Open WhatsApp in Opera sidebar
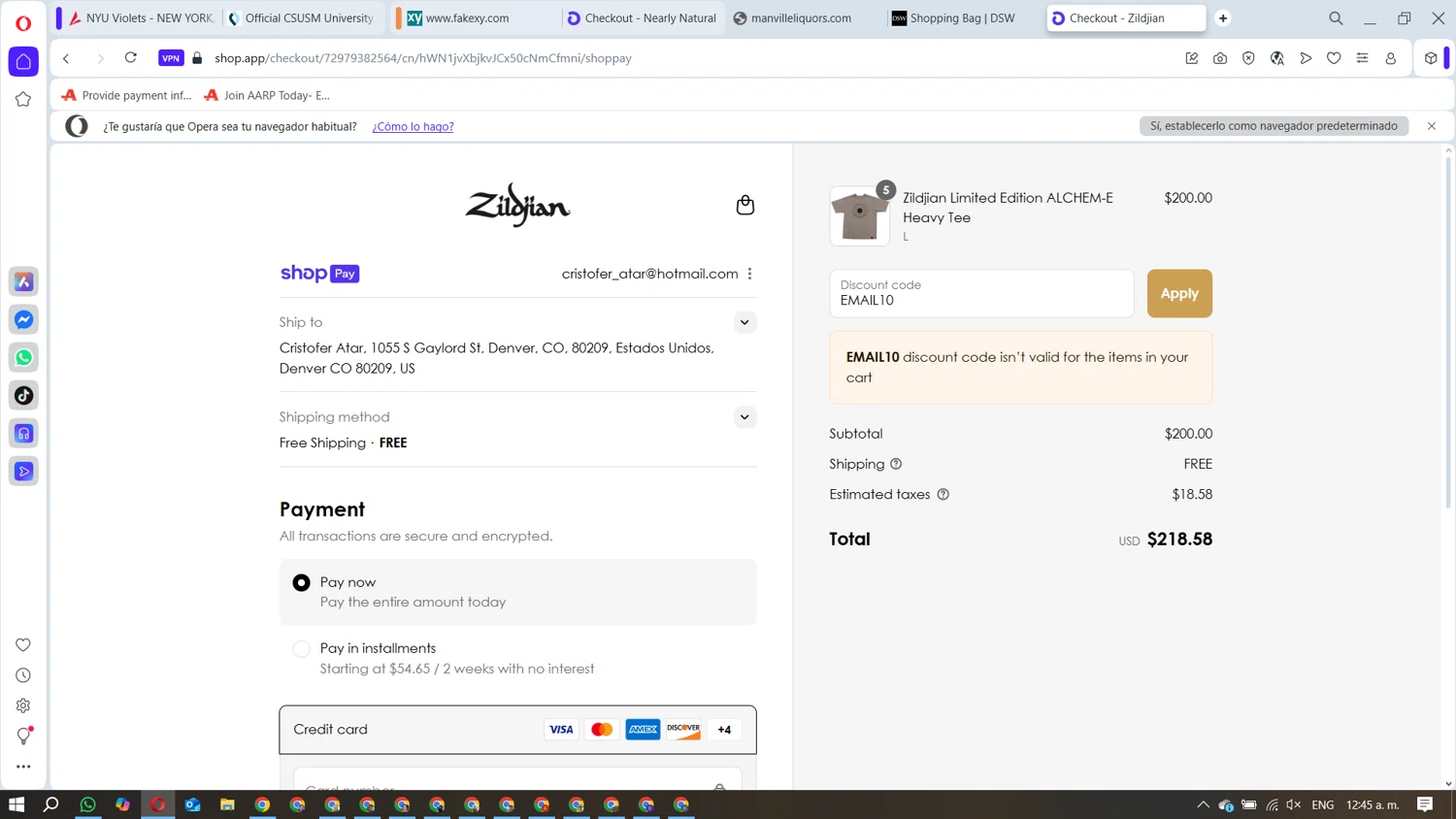 23,357
